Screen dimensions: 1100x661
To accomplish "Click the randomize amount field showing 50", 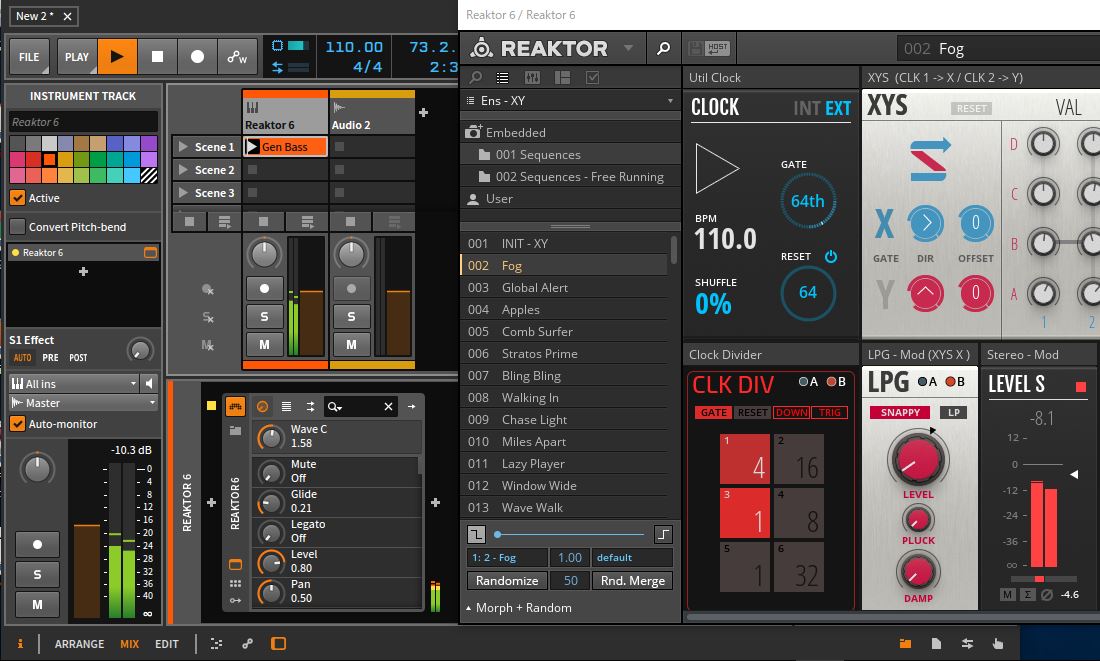I will click(x=570, y=580).
